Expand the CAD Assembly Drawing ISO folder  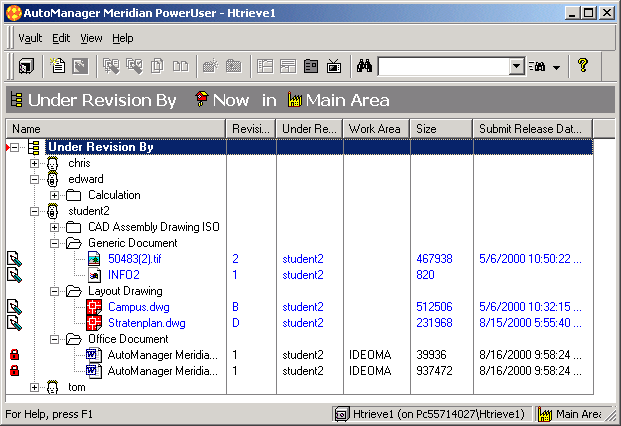[54, 227]
